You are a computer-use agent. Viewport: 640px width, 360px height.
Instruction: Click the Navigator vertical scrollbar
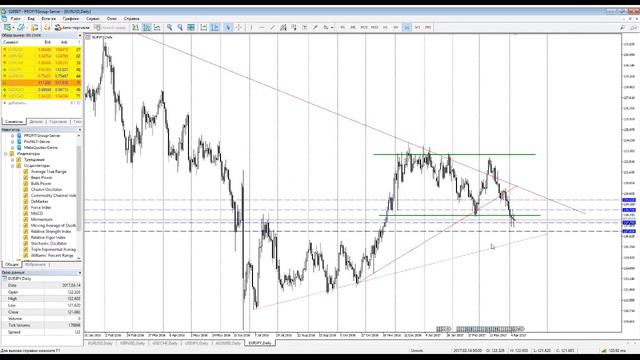click(79, 188)
